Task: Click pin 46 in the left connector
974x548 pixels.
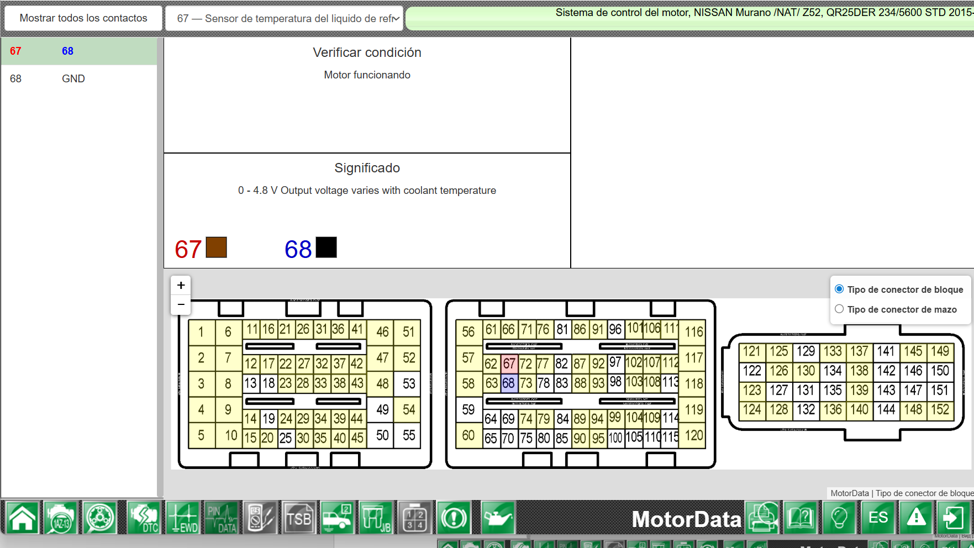Action: 382,332
